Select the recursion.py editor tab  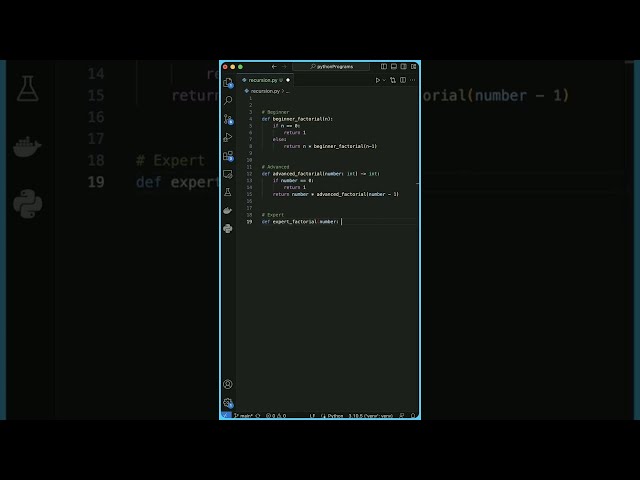coord(265,80)
